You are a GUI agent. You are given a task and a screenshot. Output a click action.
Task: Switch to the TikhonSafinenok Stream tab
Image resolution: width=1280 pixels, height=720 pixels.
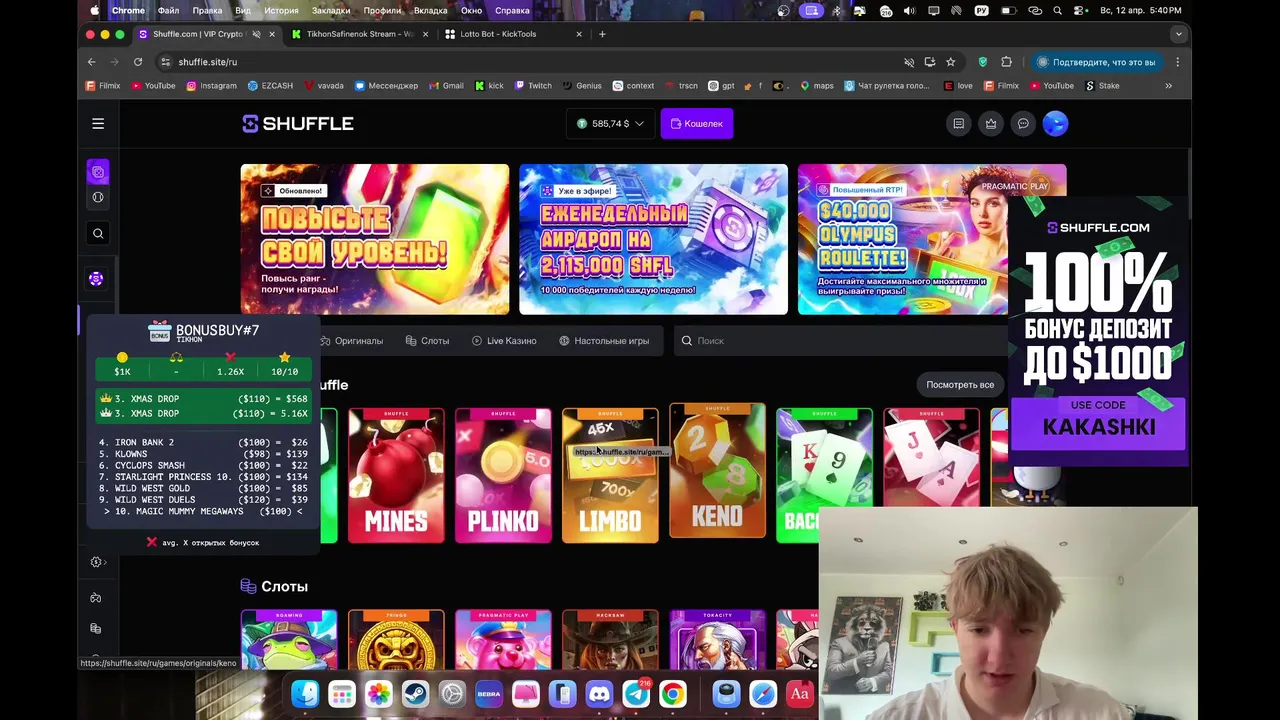tap(360, 34)
